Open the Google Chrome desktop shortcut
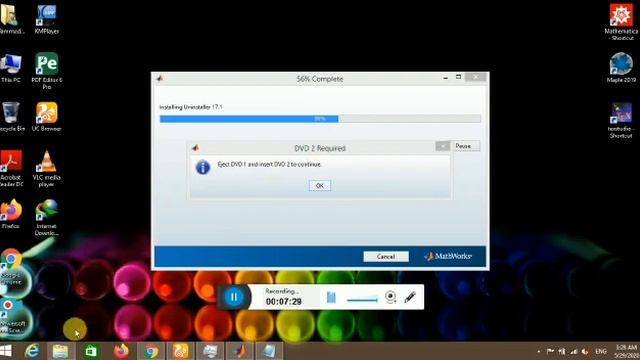The height and width of the screenshot is (360, 640). pos(11,266)
